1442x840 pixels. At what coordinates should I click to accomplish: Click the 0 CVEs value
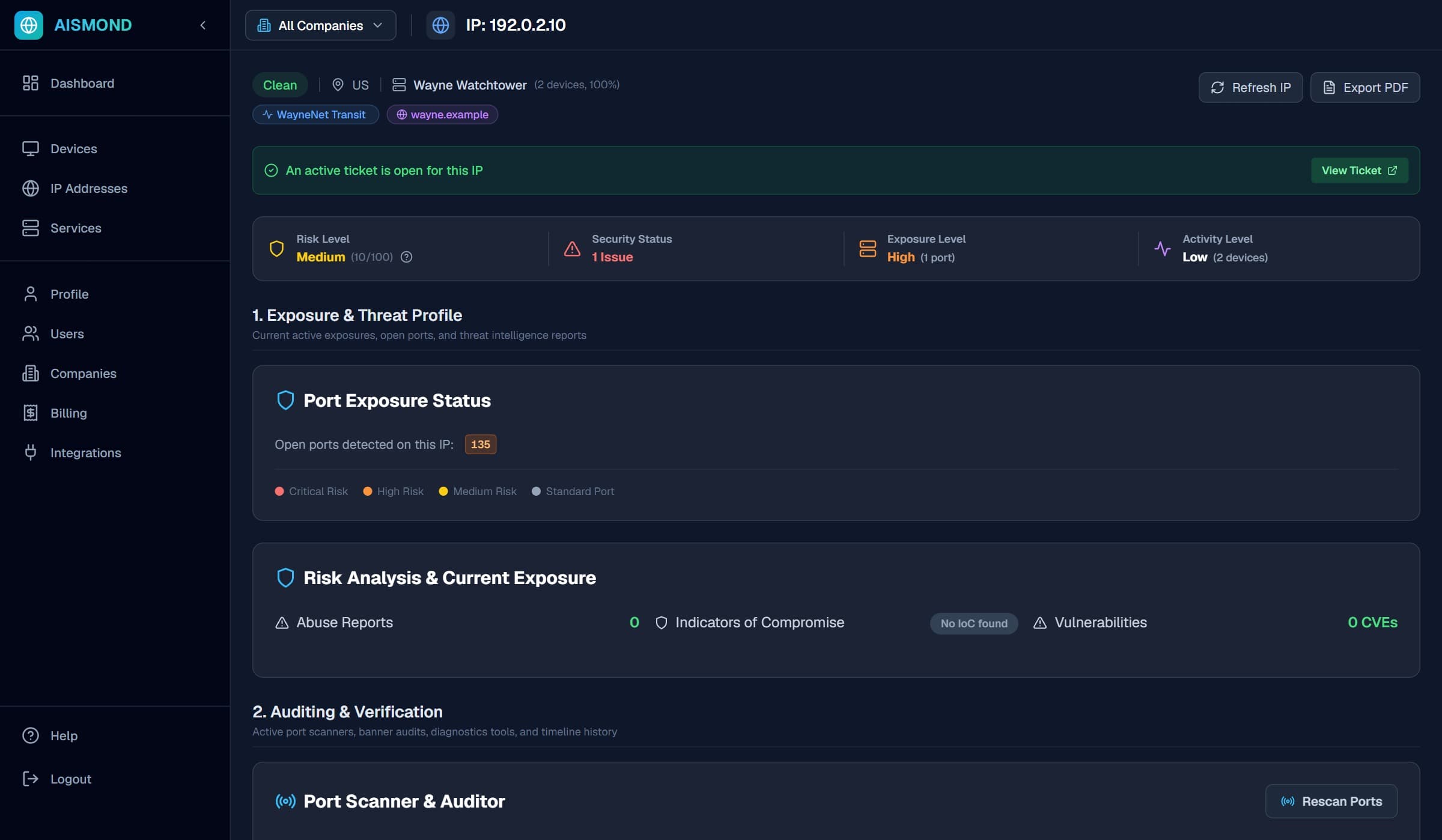click(x=1372, y=622)
